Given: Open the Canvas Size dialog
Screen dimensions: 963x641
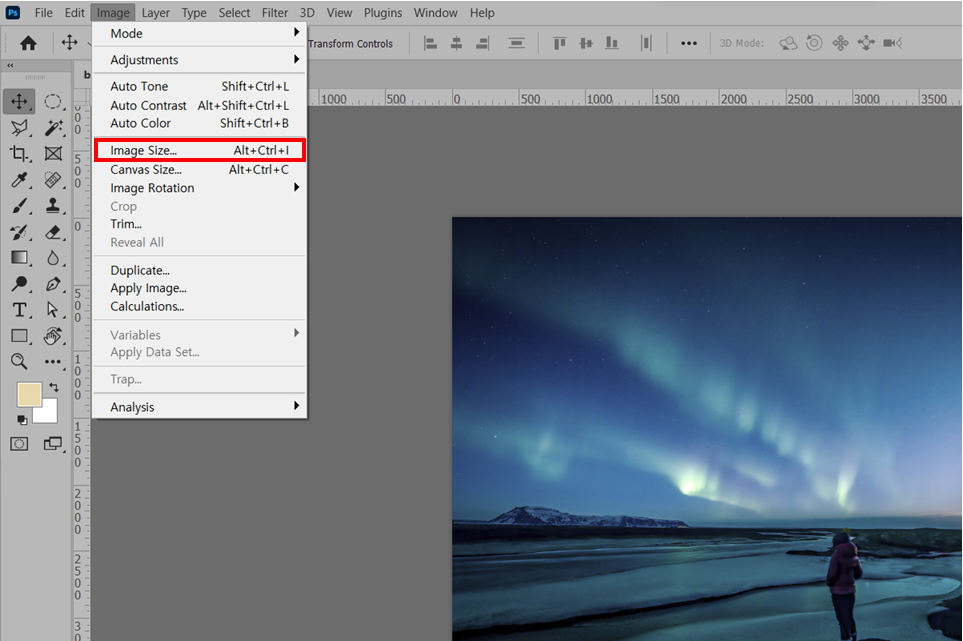Looking at the screenshot, I should click(x=200, y=169).
